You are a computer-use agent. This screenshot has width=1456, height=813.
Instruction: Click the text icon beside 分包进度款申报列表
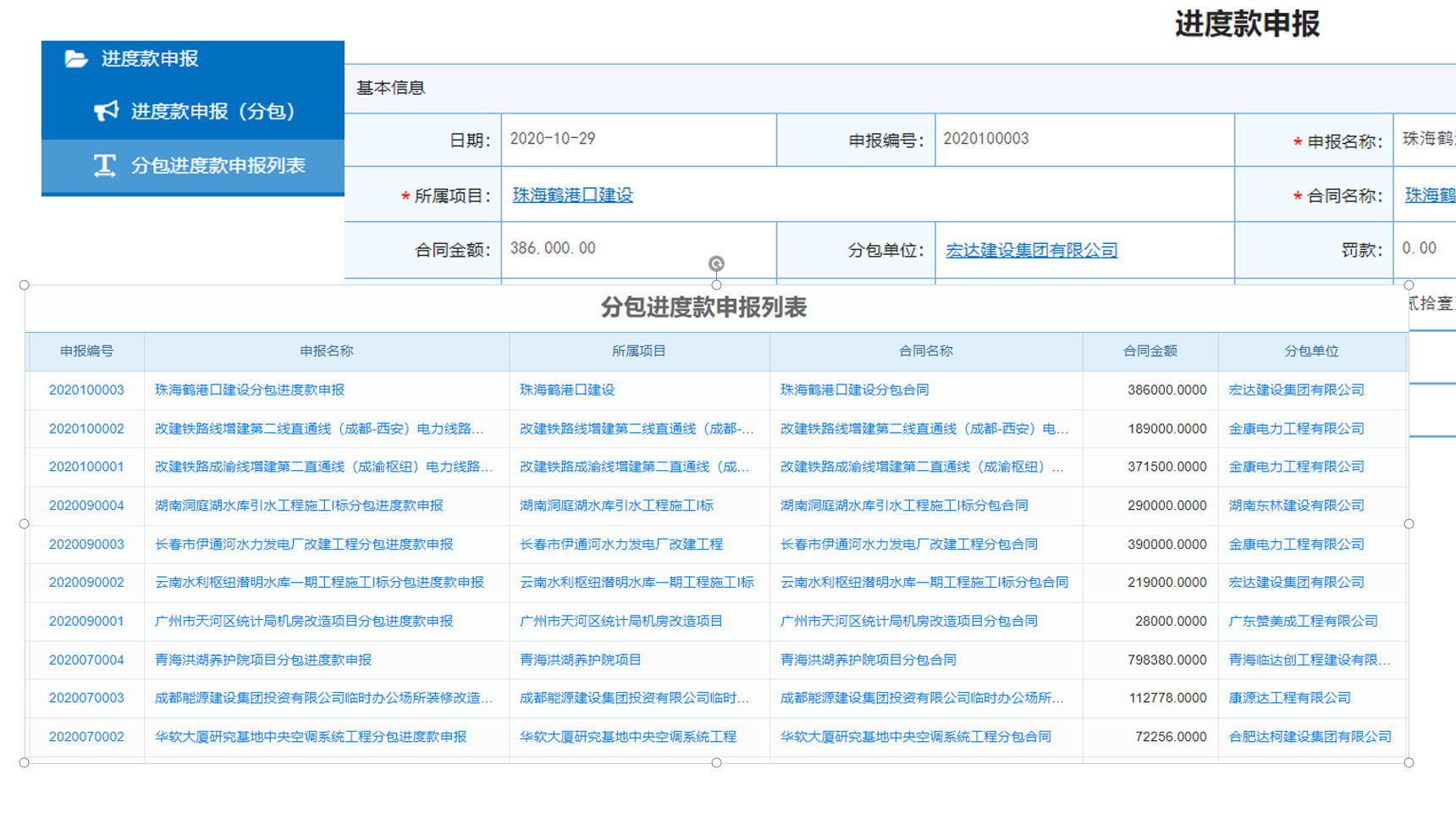pos(104,165)
